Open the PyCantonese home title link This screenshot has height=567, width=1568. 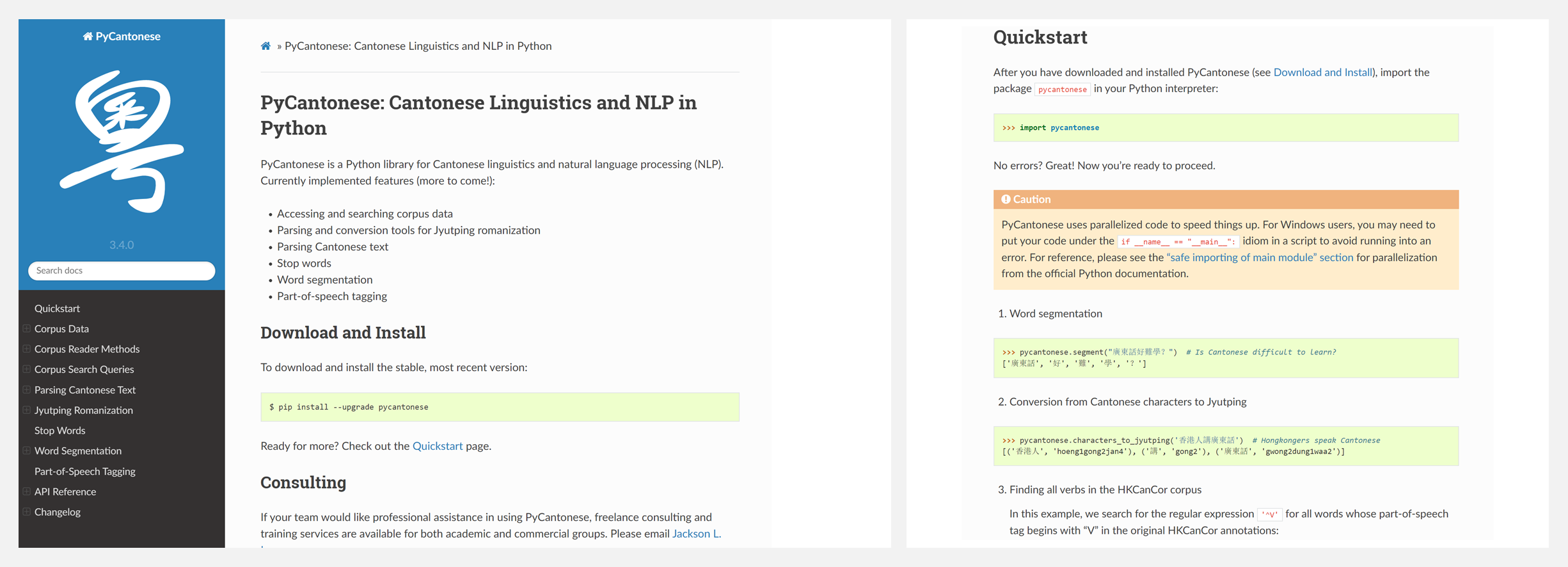tap(122, 36)
